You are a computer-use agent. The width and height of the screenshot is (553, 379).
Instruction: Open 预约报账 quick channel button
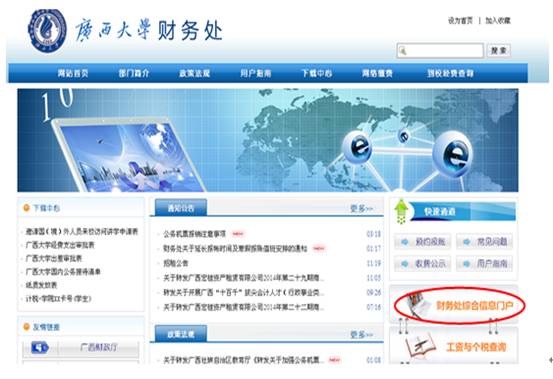point(423,242)
